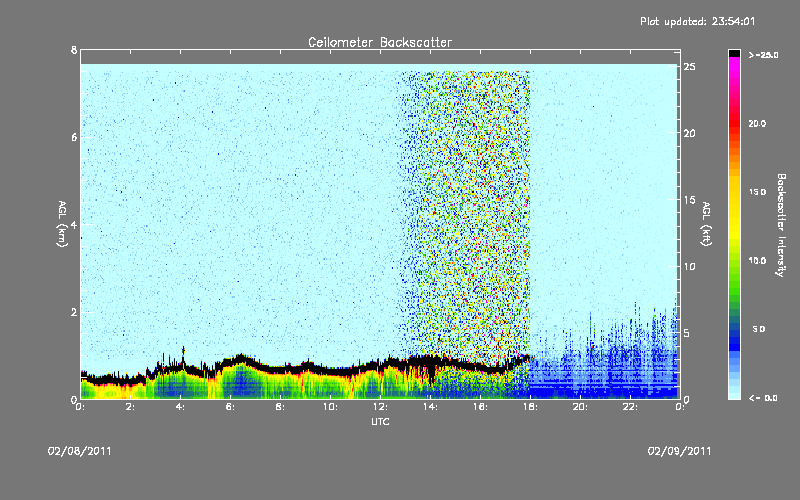This screenshot has width=800, height=500.
Task: Click the "8" tick on km axis
Action: (74, 50)
